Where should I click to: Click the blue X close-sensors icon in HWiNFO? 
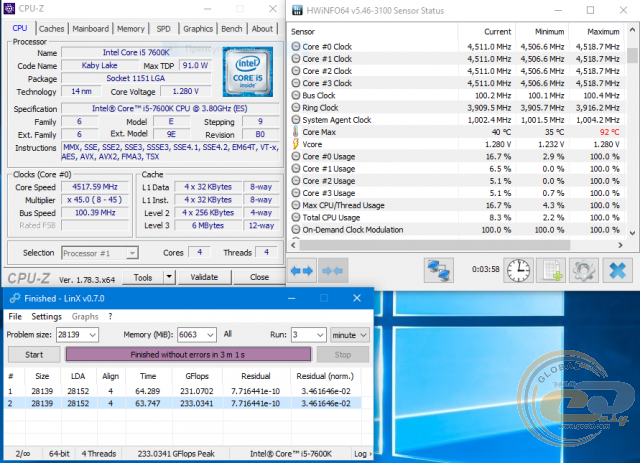pos(618,270)
